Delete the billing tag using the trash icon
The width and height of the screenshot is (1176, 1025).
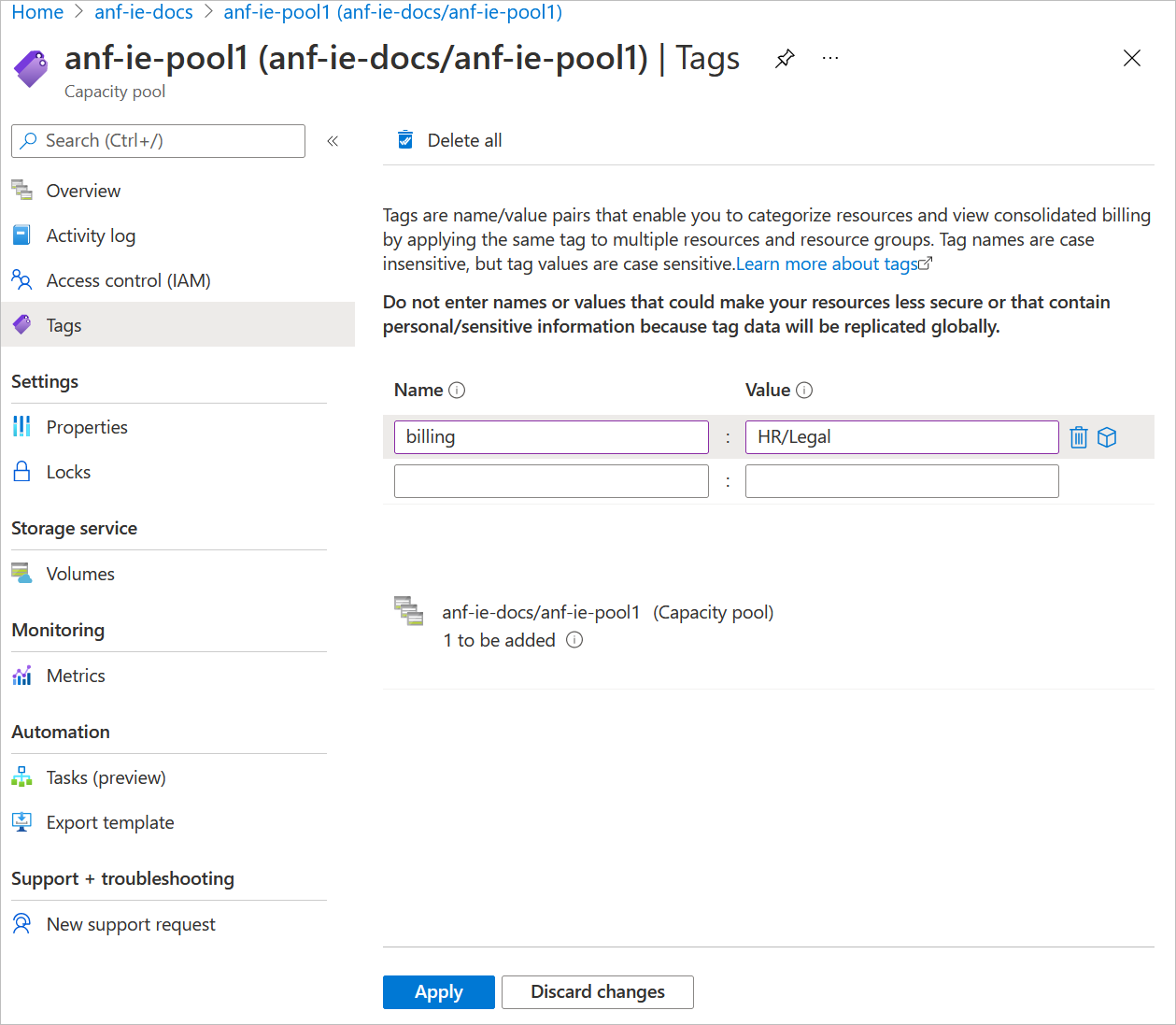point(1079,436)
